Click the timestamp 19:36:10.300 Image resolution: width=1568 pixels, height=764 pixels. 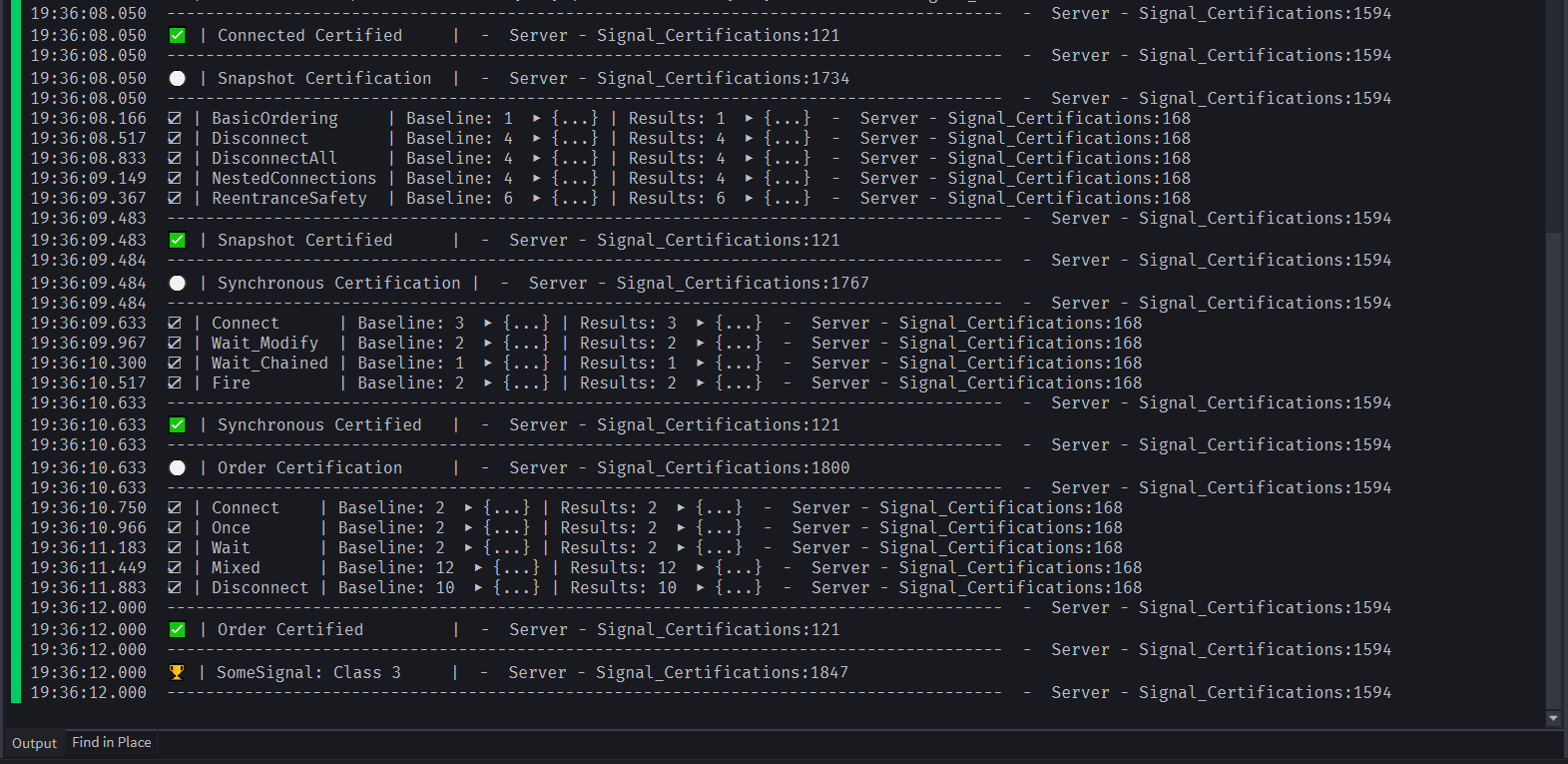pyautogui.click(x=88, y=363)
